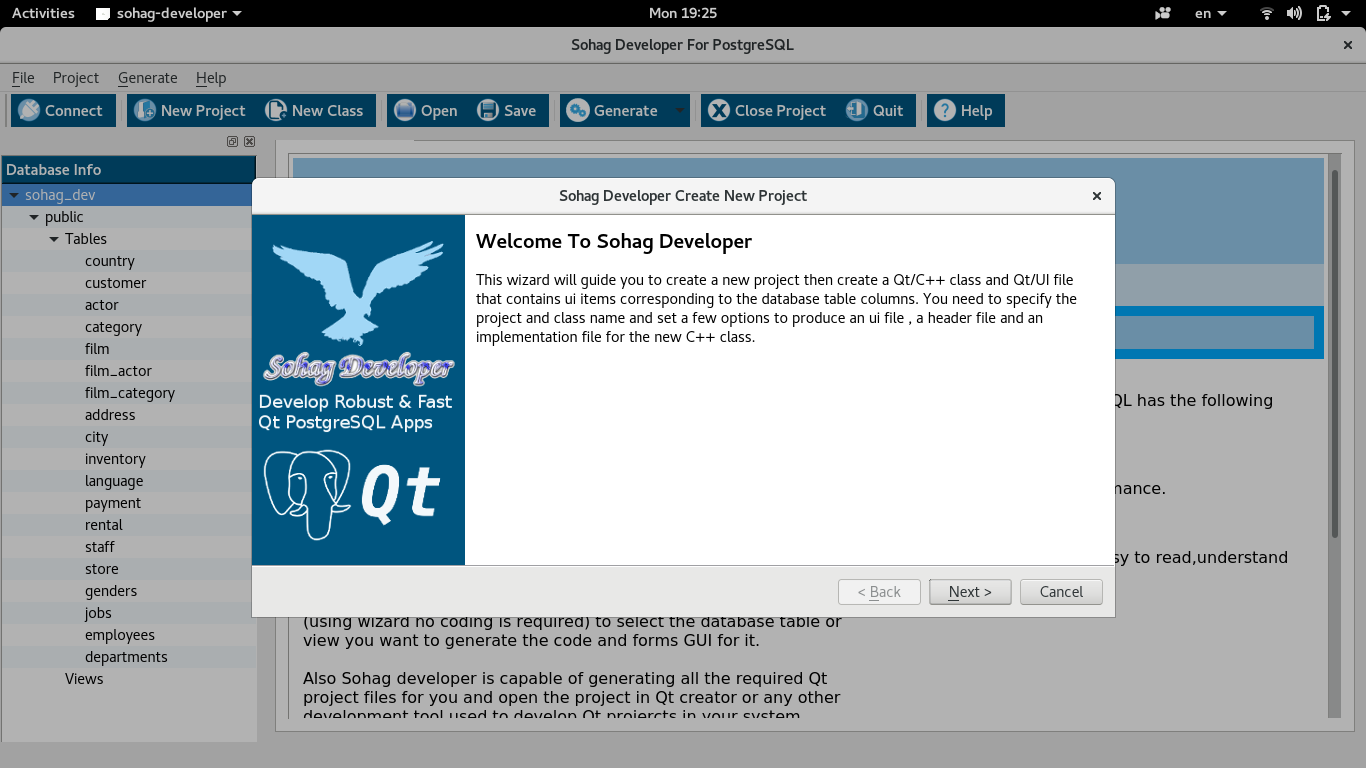Select the payment table
This screenshot has height=768, width=1366.
click(x=113, y=503)
